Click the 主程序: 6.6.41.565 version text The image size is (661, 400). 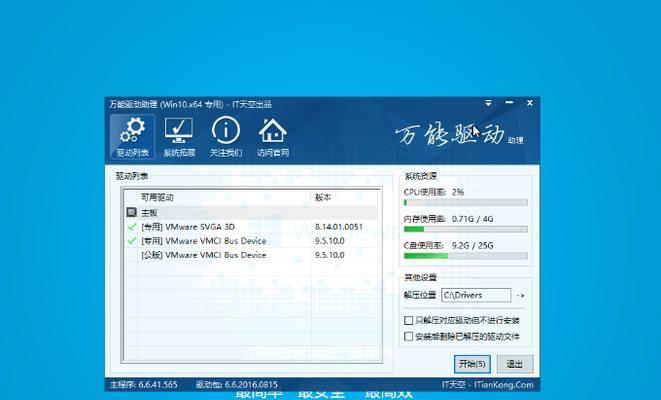click(144, 385)
